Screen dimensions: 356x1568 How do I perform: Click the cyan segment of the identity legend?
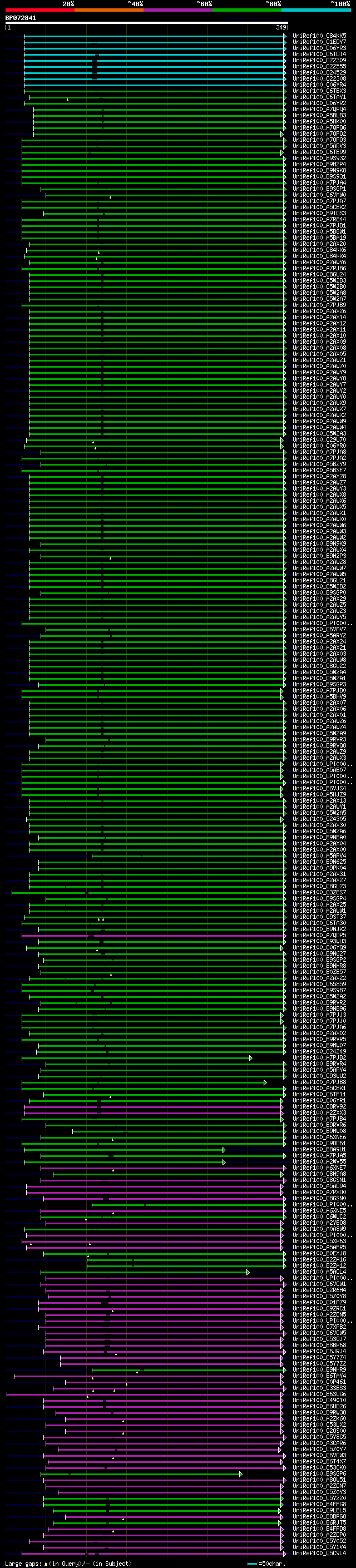tap(316, 10)
